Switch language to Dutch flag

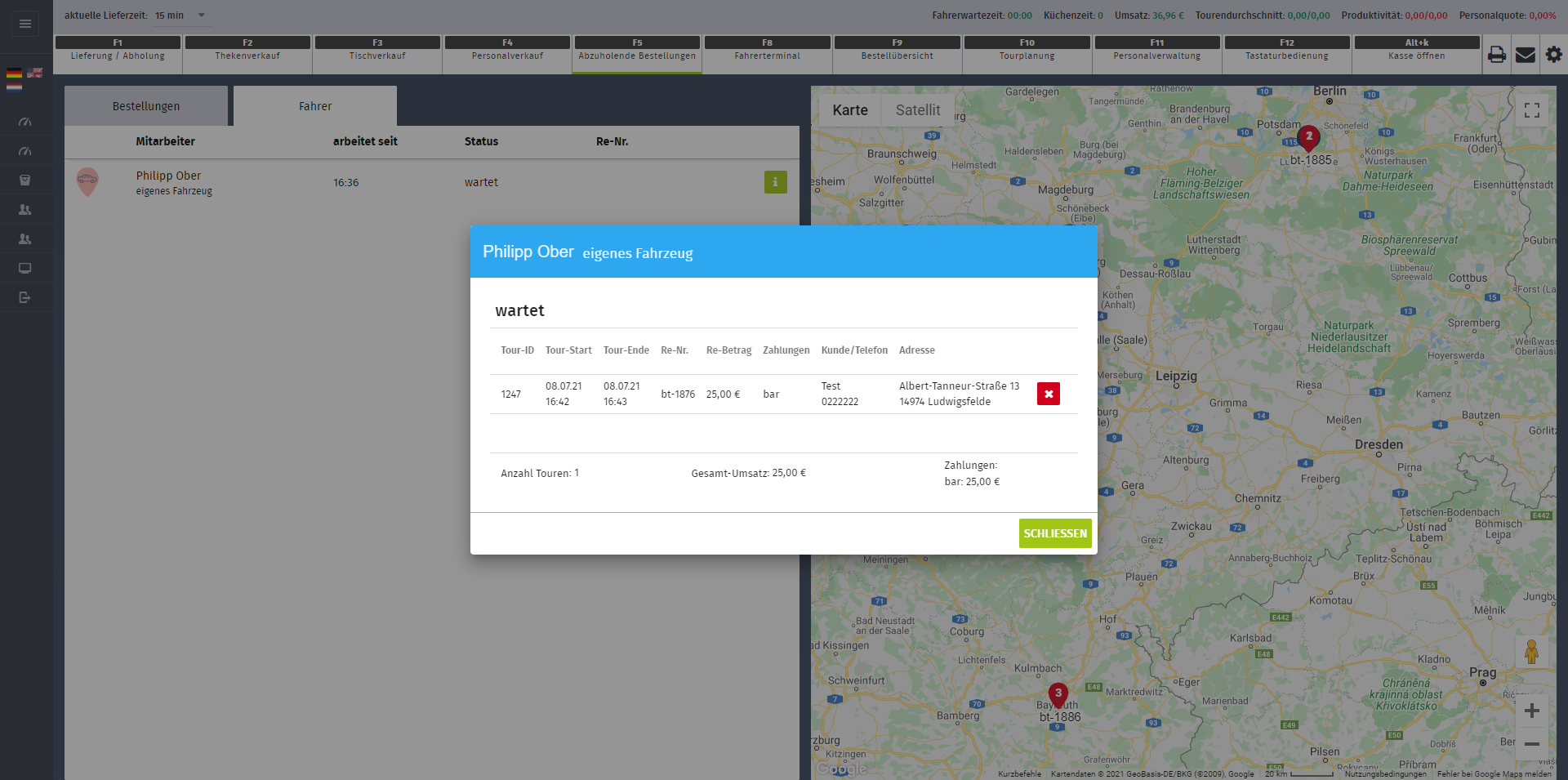click(x=15, y=86)
